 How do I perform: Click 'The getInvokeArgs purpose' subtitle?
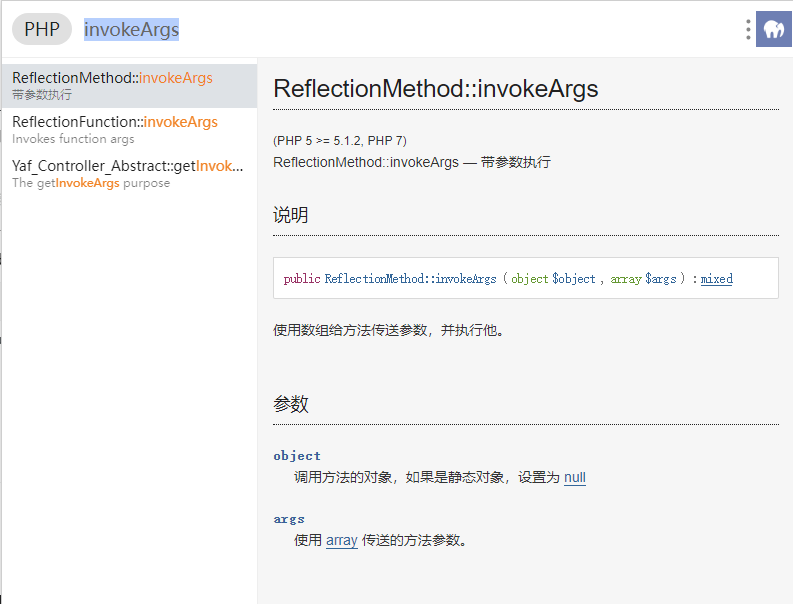click(x=91, y=183)
